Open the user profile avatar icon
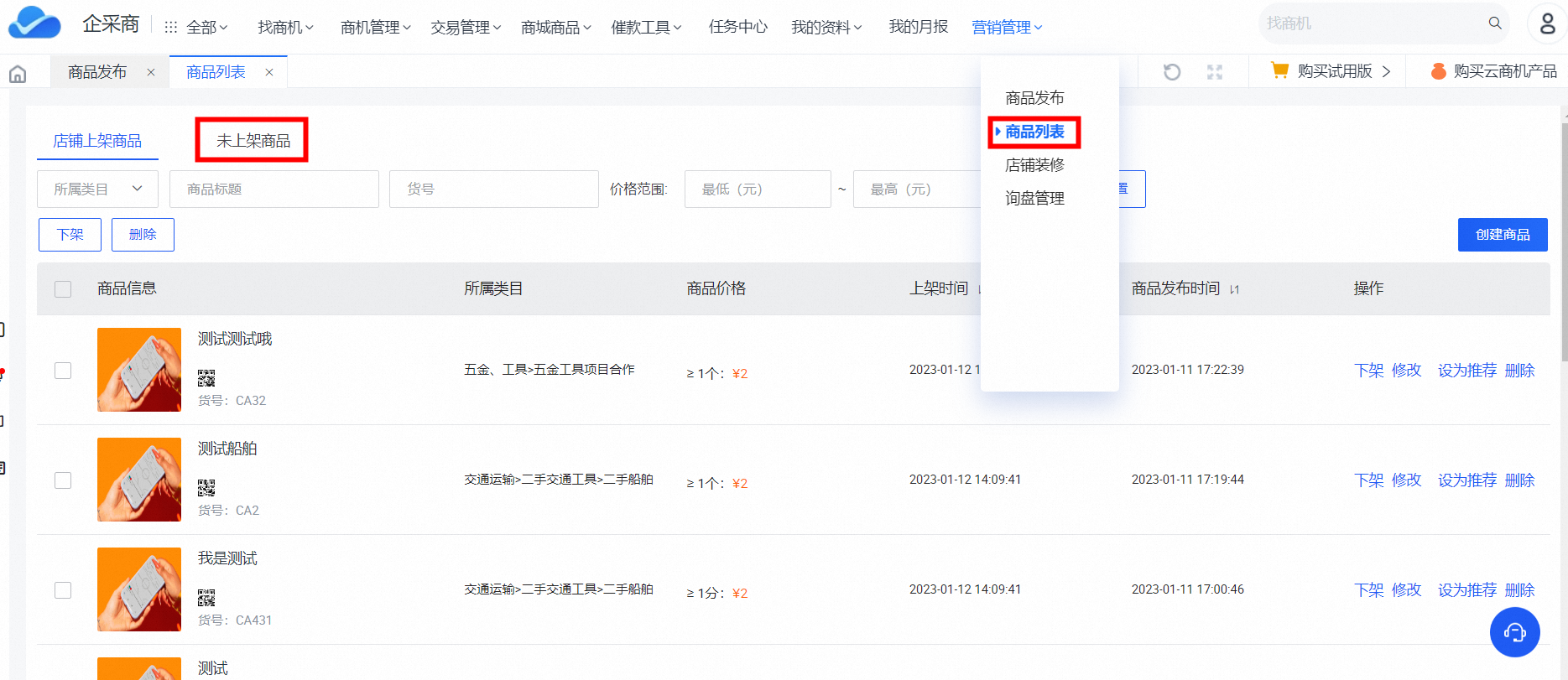This screenshot has width=1568, height=680. pos(1547,23)
